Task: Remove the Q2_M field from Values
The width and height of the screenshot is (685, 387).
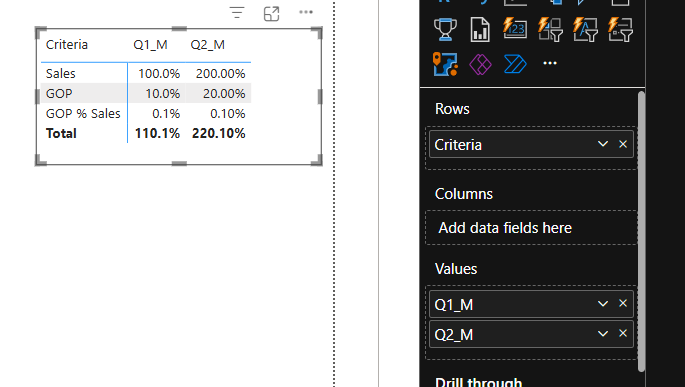Action: (x=623, y=333)
